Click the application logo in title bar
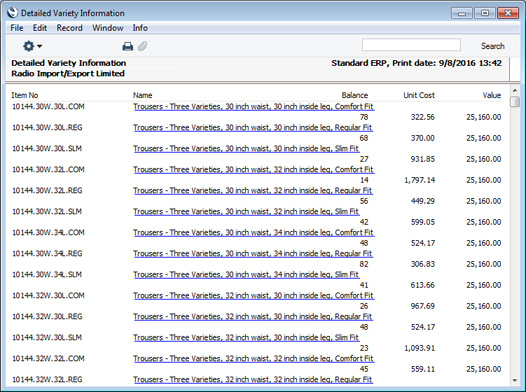The image size is (526, 392). click(12, 13)
